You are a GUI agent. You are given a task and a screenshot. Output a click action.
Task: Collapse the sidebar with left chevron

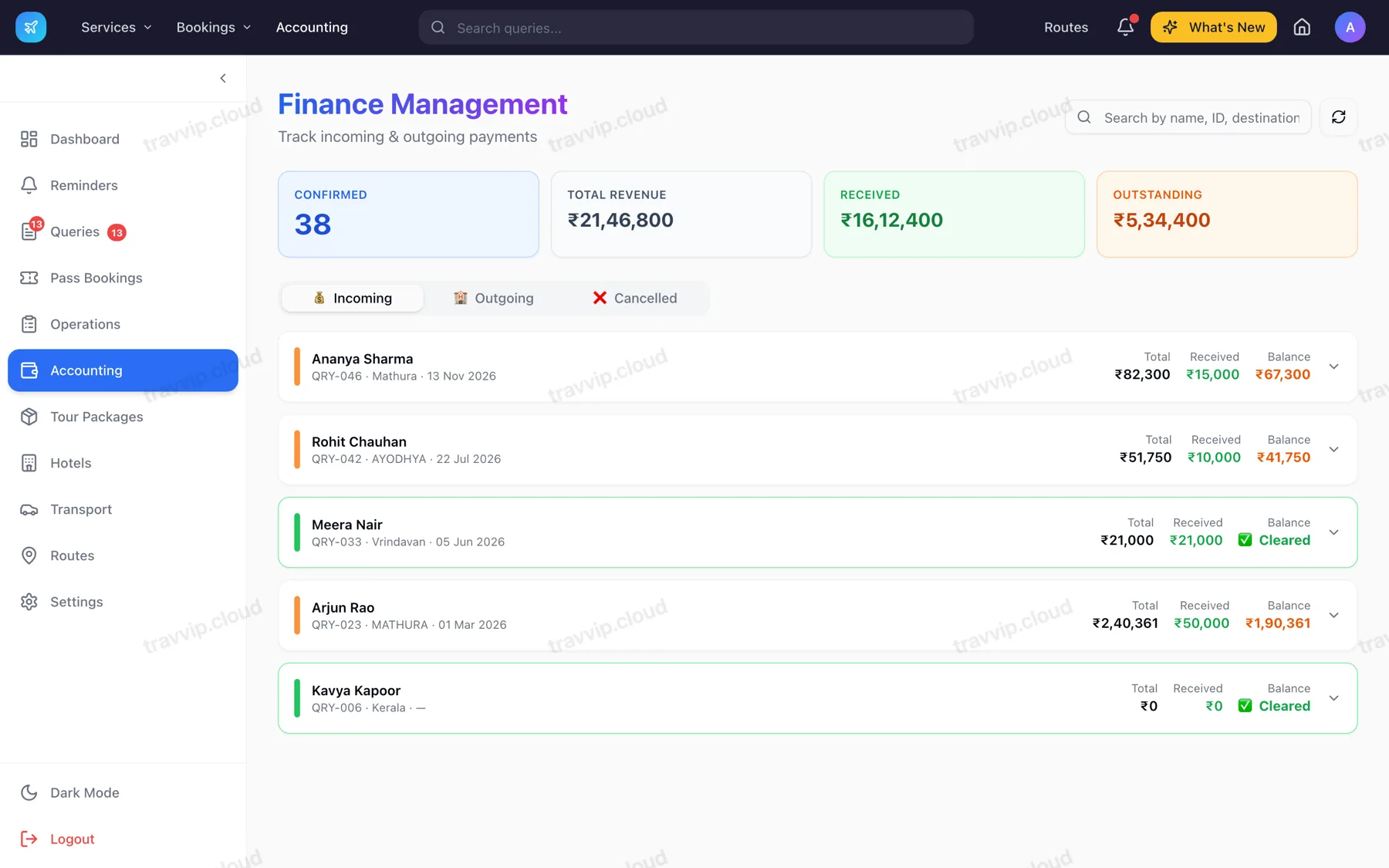click(223, 78)
